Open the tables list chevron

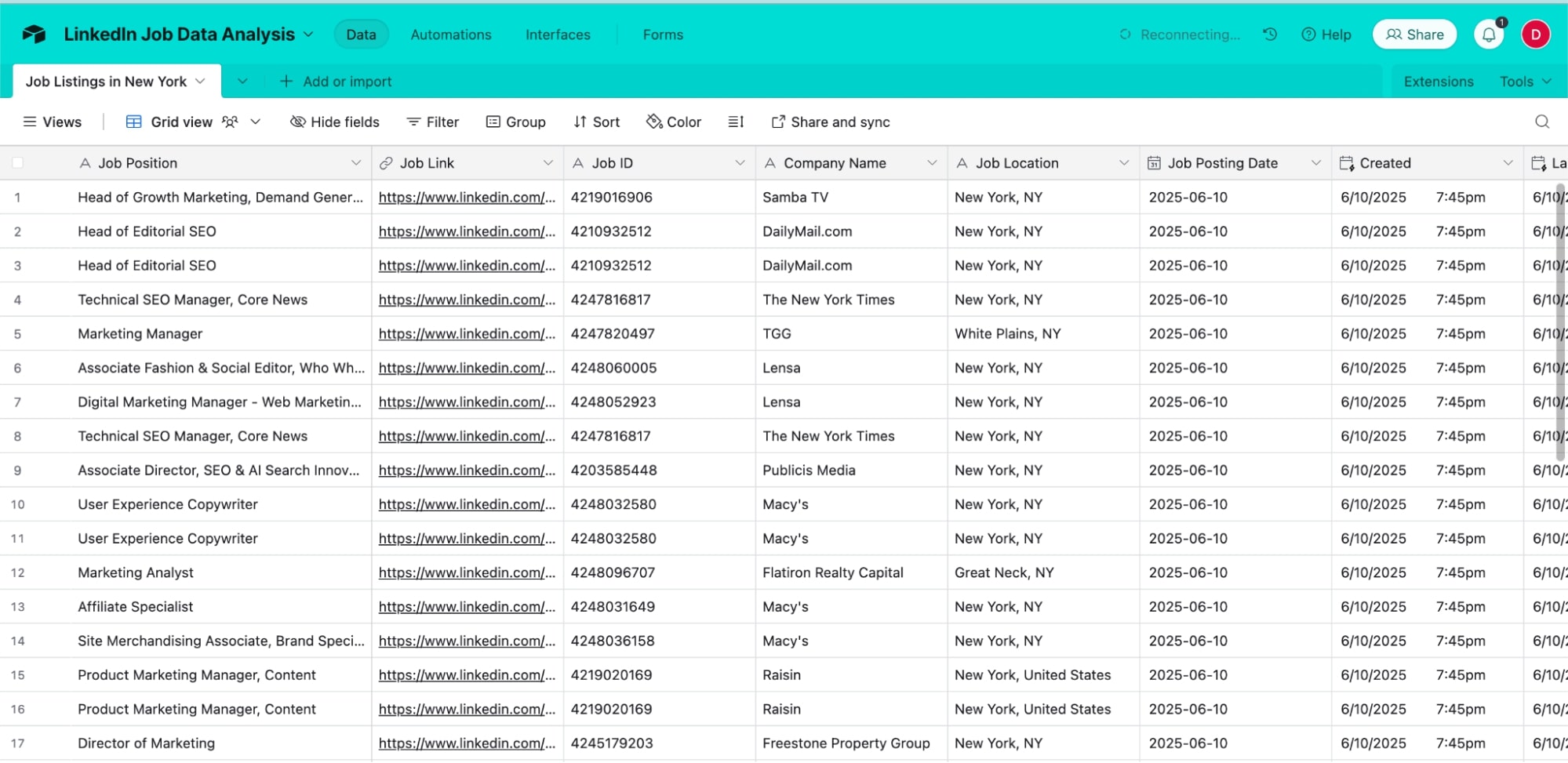242,81
